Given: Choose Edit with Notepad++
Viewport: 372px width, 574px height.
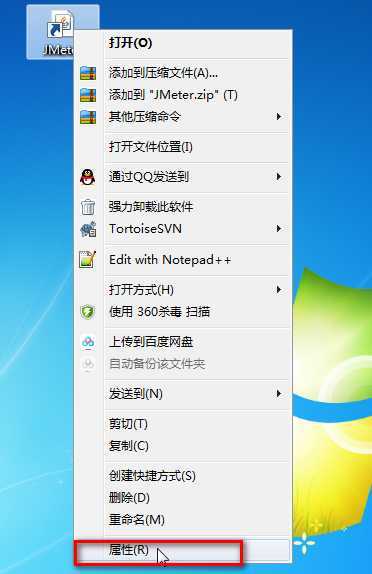Looking at the screenshot, I should [x=183, y=260].
